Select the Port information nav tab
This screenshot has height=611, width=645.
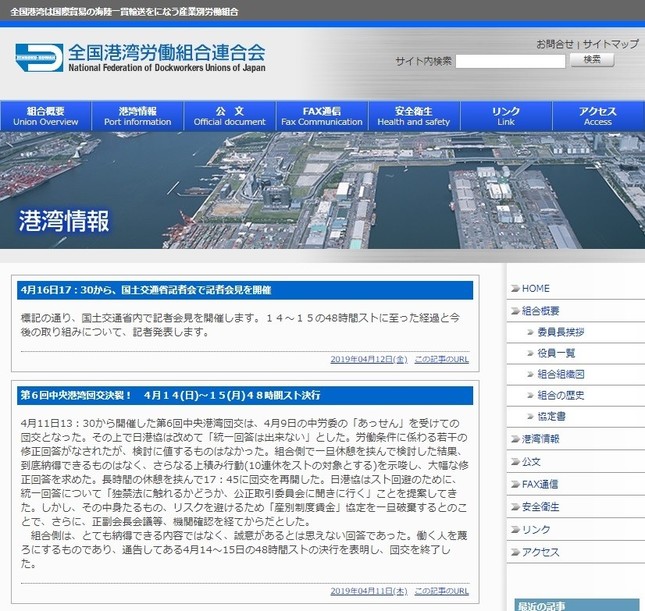click(x=138, y=116)
